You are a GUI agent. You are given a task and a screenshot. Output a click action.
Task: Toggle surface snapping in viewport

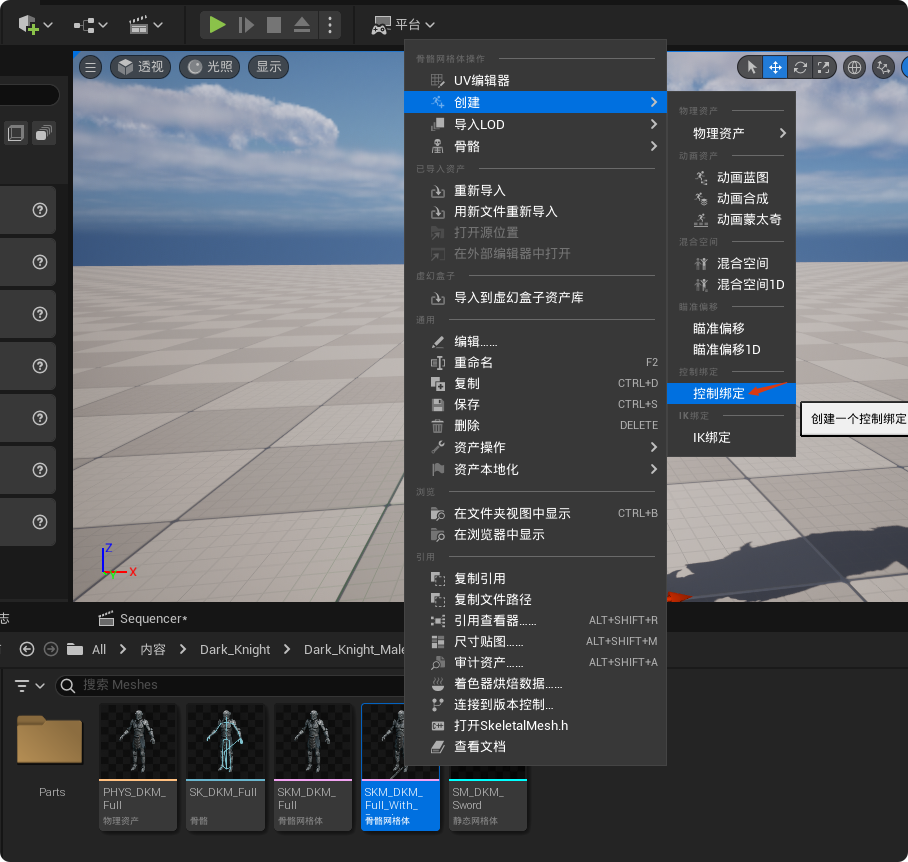(883, 68)
